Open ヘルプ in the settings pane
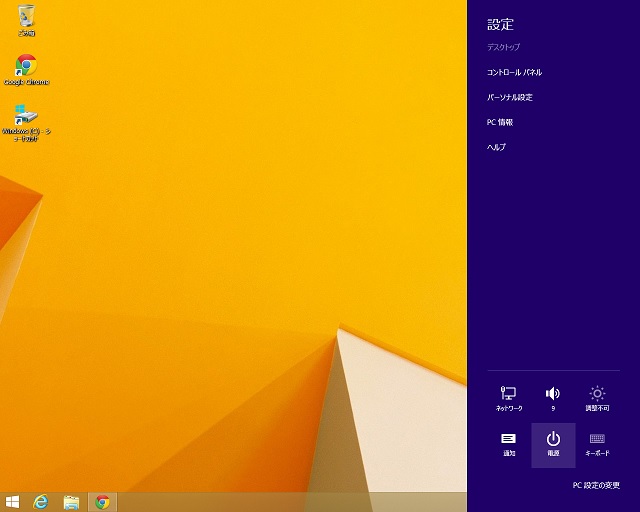 pos(496,147)
